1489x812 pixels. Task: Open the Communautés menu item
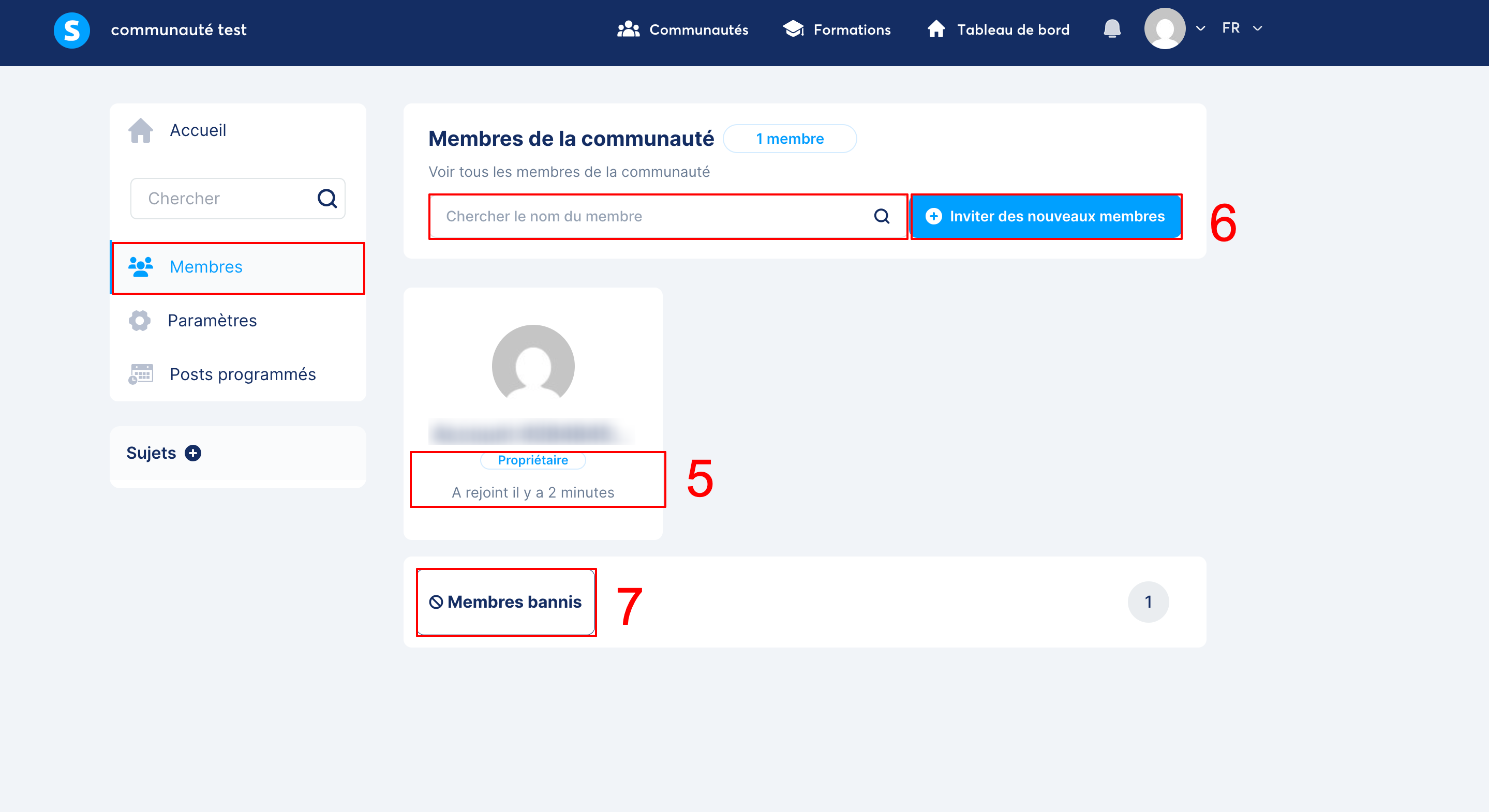point(682,29)
